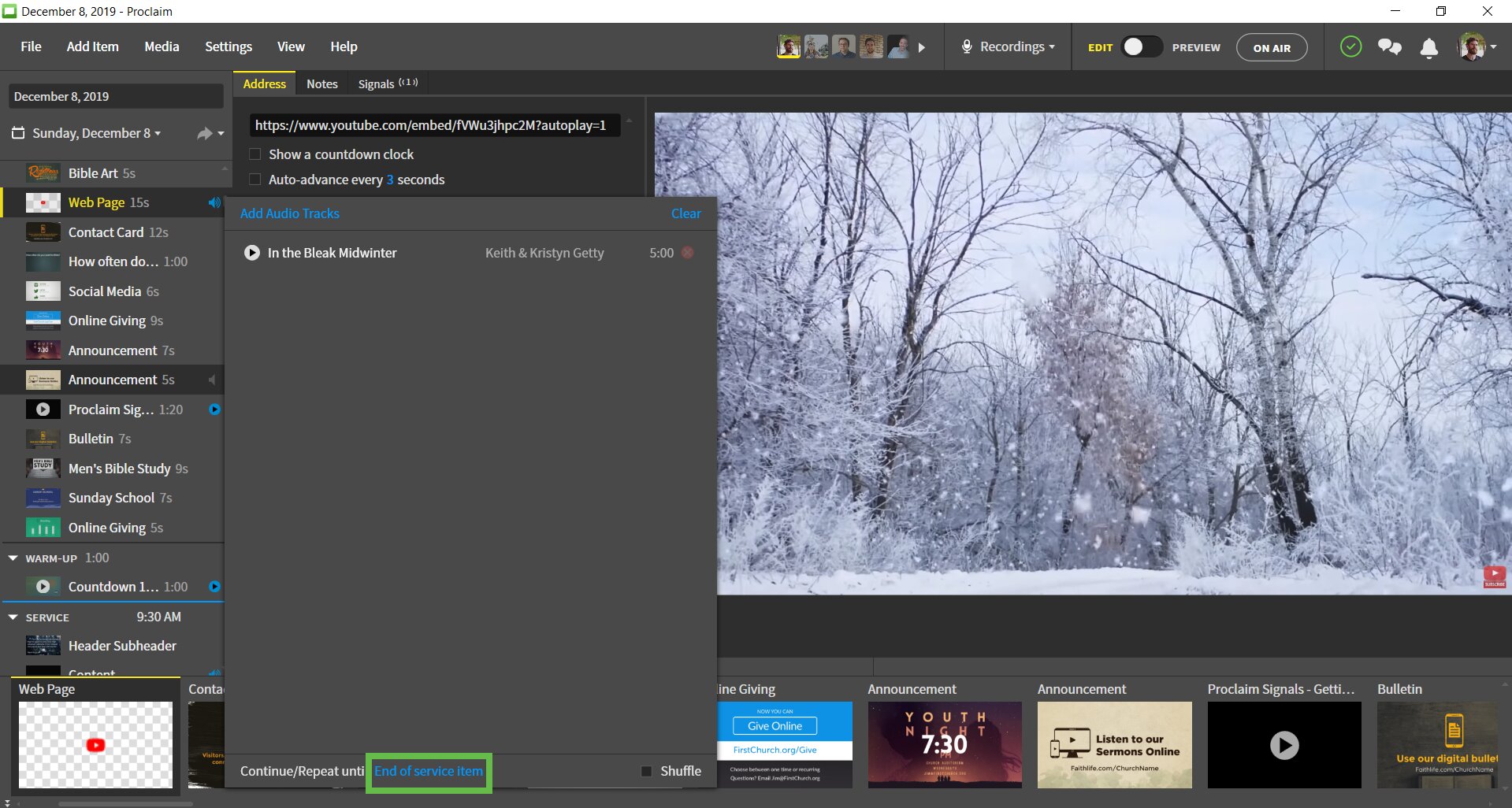This screenshot has width=1512, height=808.
Task: Open the Help menu
Action: pos(344,46)
